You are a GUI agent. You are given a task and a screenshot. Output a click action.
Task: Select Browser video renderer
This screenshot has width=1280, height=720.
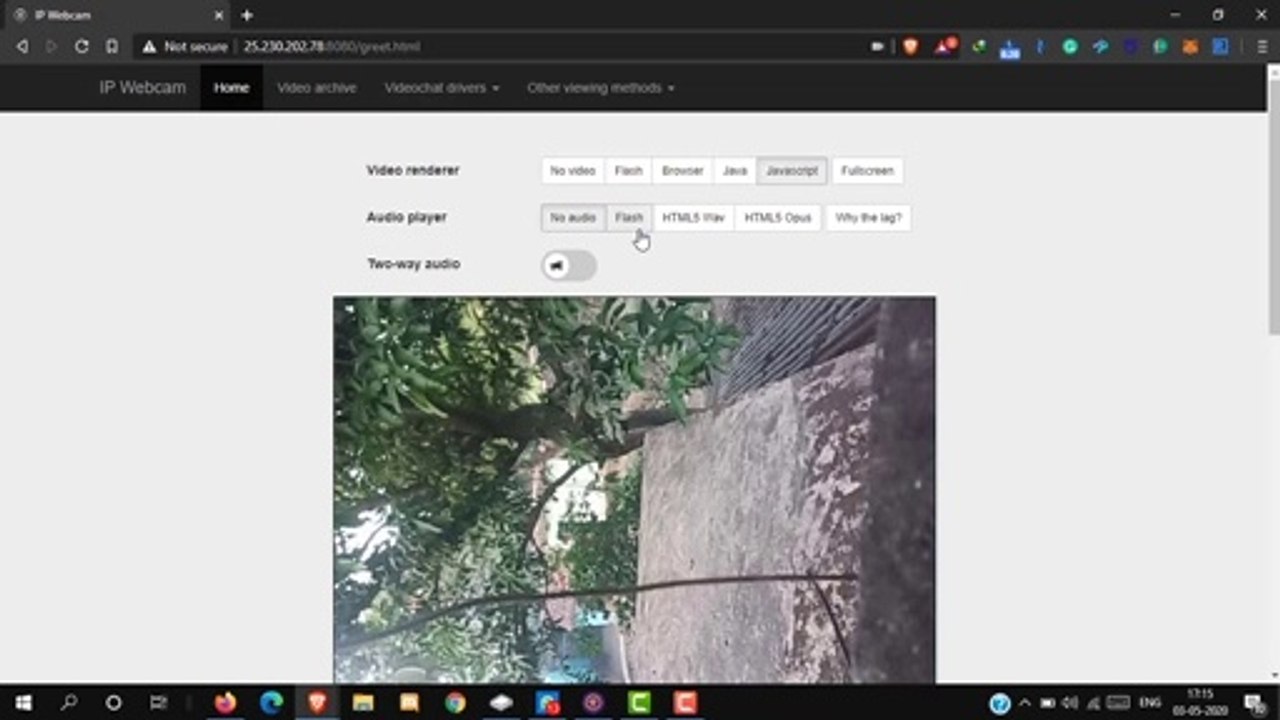pyautogui.click(x=683, y=171)
